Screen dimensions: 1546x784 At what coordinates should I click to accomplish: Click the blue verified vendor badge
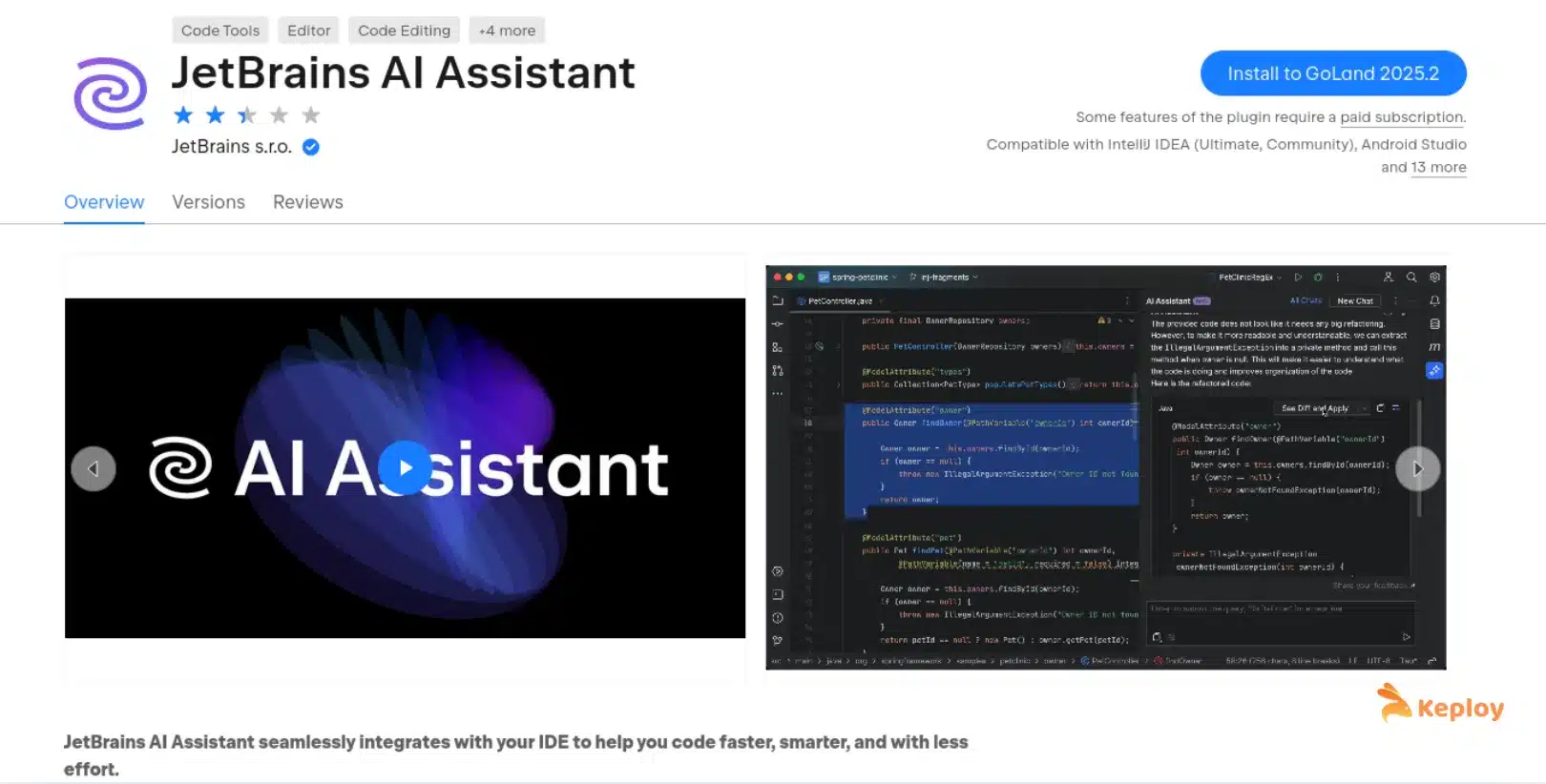pos(311,147)
